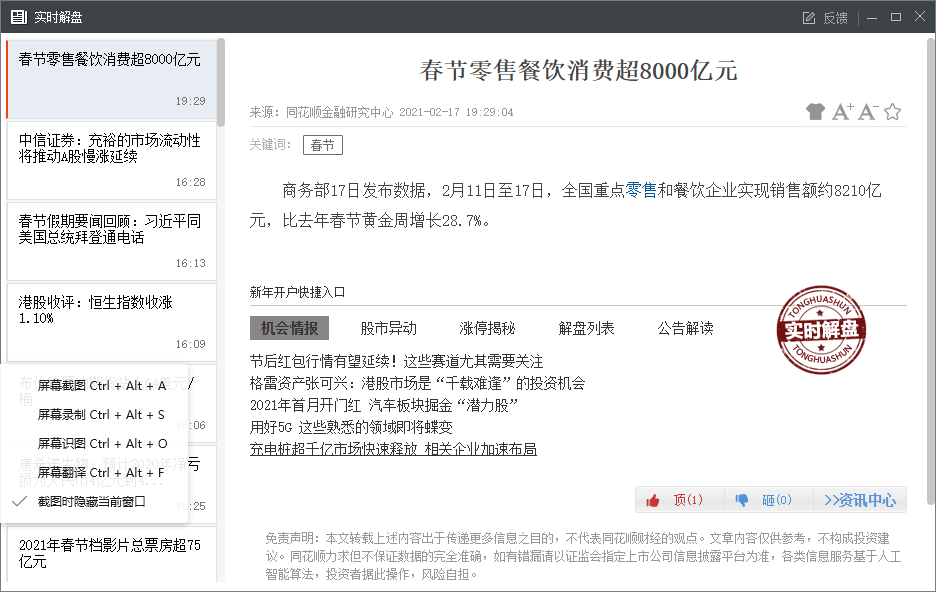The width and height of the screenshot is (936, 592).
Task: Select news item 2021年春节档影片总票房超75亿元
Action: [x=112, y=554]
